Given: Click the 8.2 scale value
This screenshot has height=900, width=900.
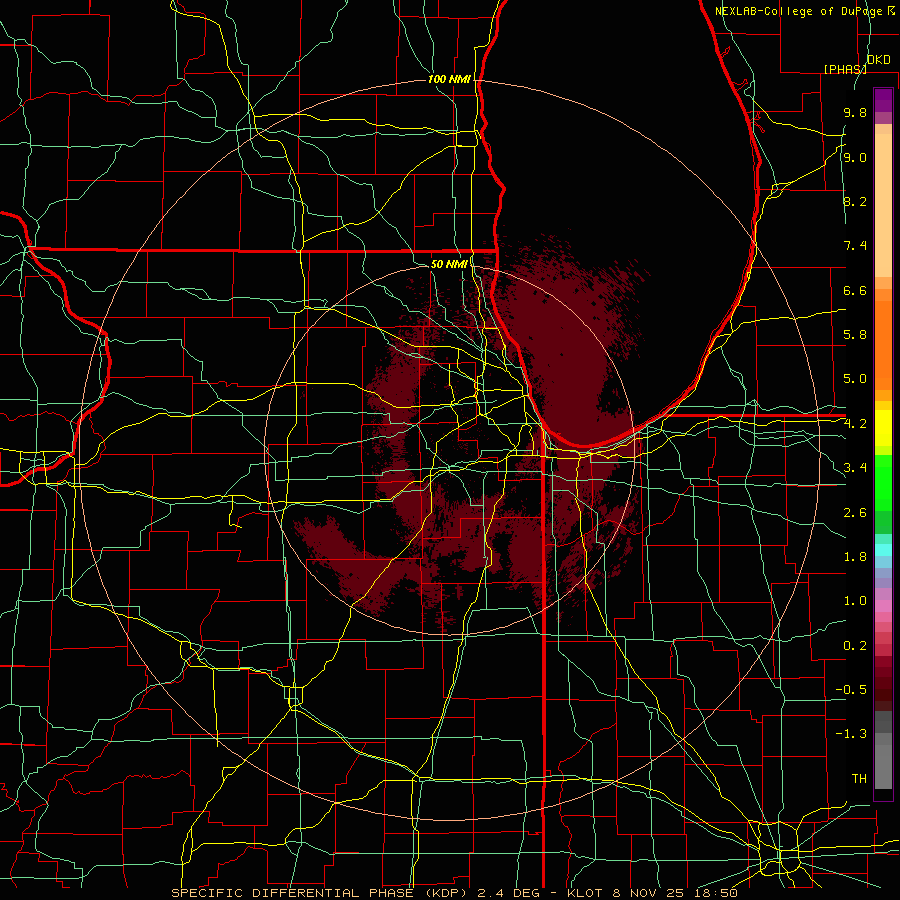Looking at the screenshot, I should 855,201.
